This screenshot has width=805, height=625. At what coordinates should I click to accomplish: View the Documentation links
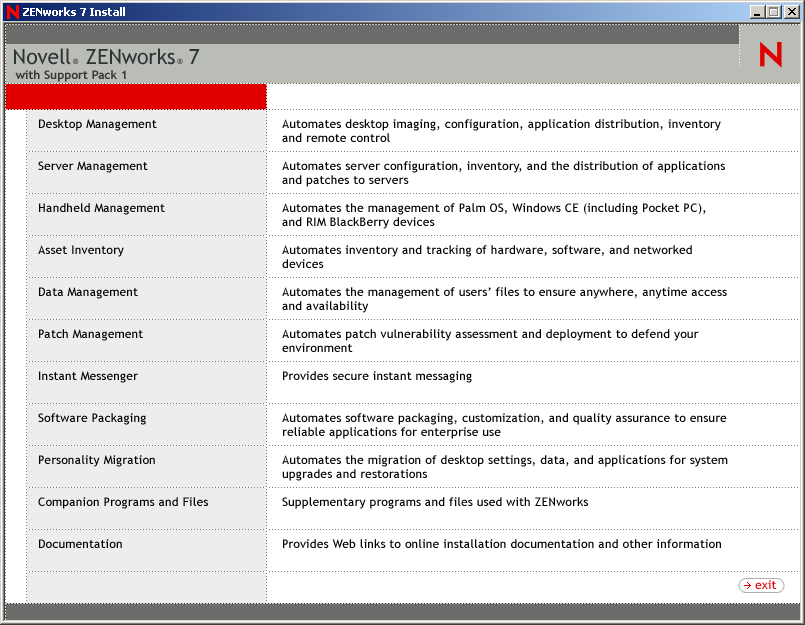click(80, 544)
